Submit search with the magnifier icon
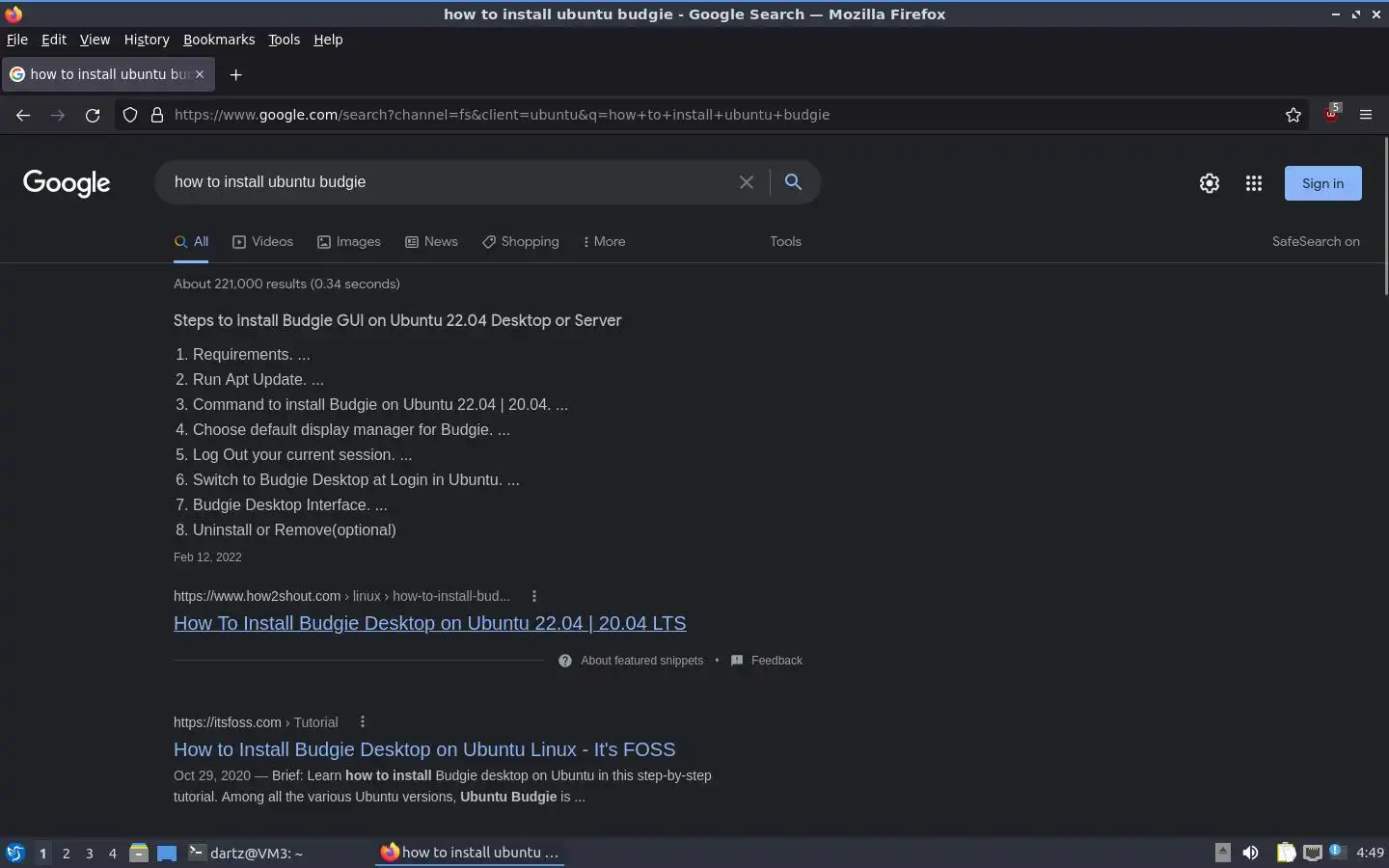Viewport: 1389px width, 868px height. click(x=793, y=181)
